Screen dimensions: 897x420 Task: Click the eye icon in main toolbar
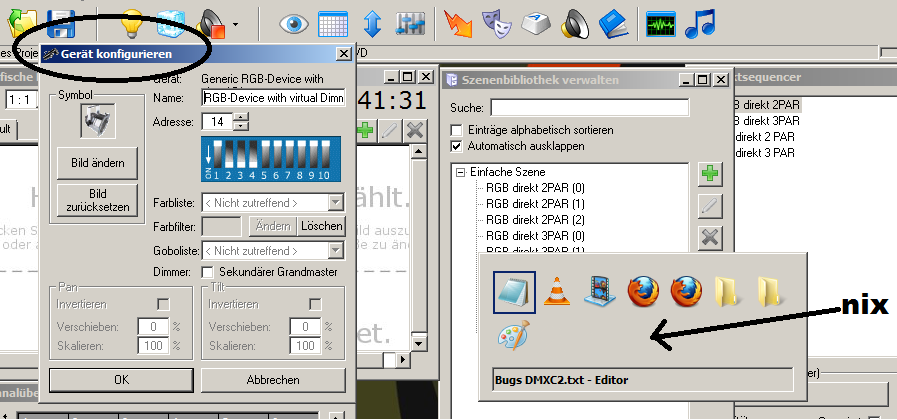(x=293, y=22)
